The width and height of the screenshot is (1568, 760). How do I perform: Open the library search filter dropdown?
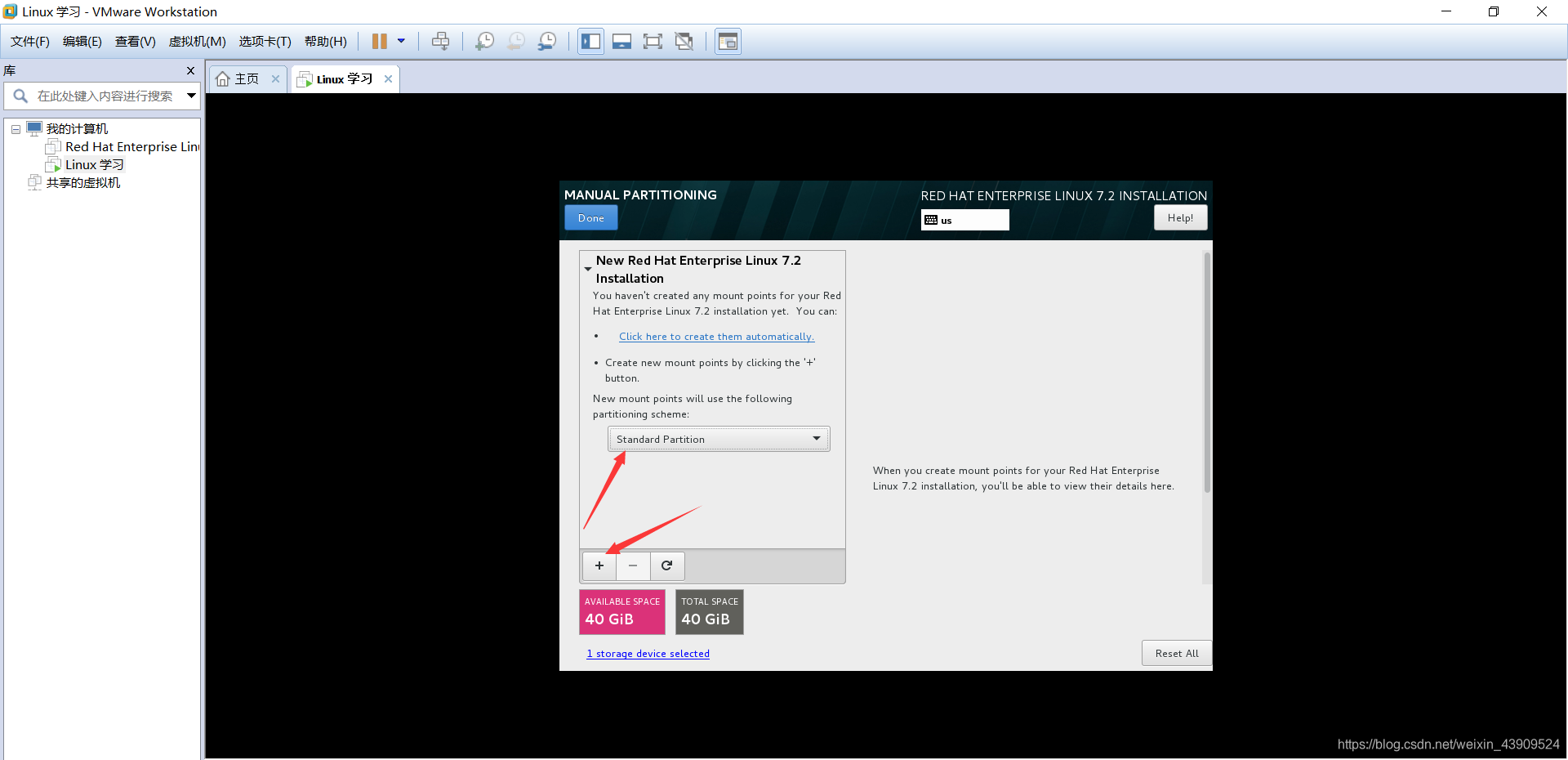(191, 96)
